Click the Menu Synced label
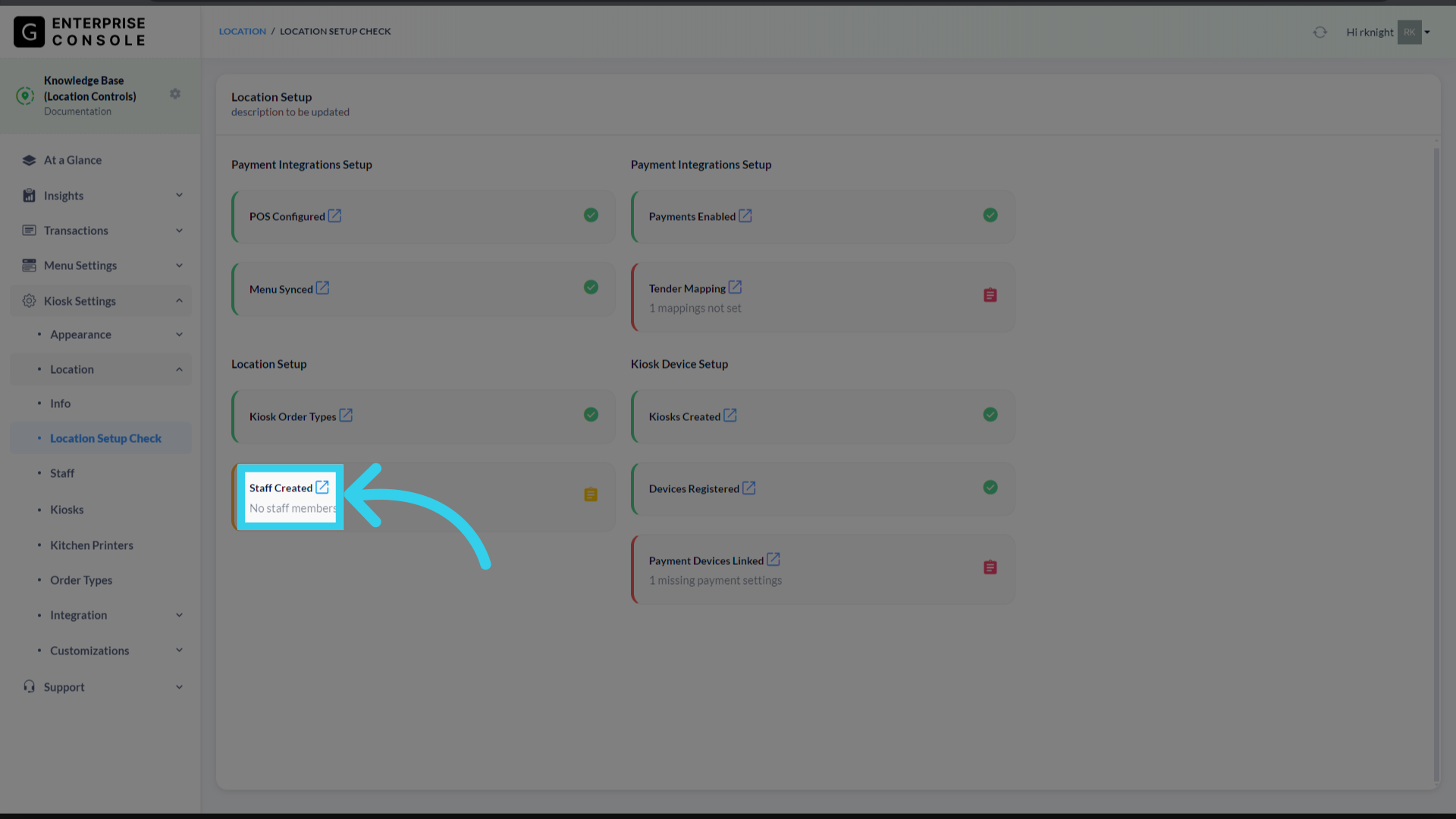 click(281, 289)
